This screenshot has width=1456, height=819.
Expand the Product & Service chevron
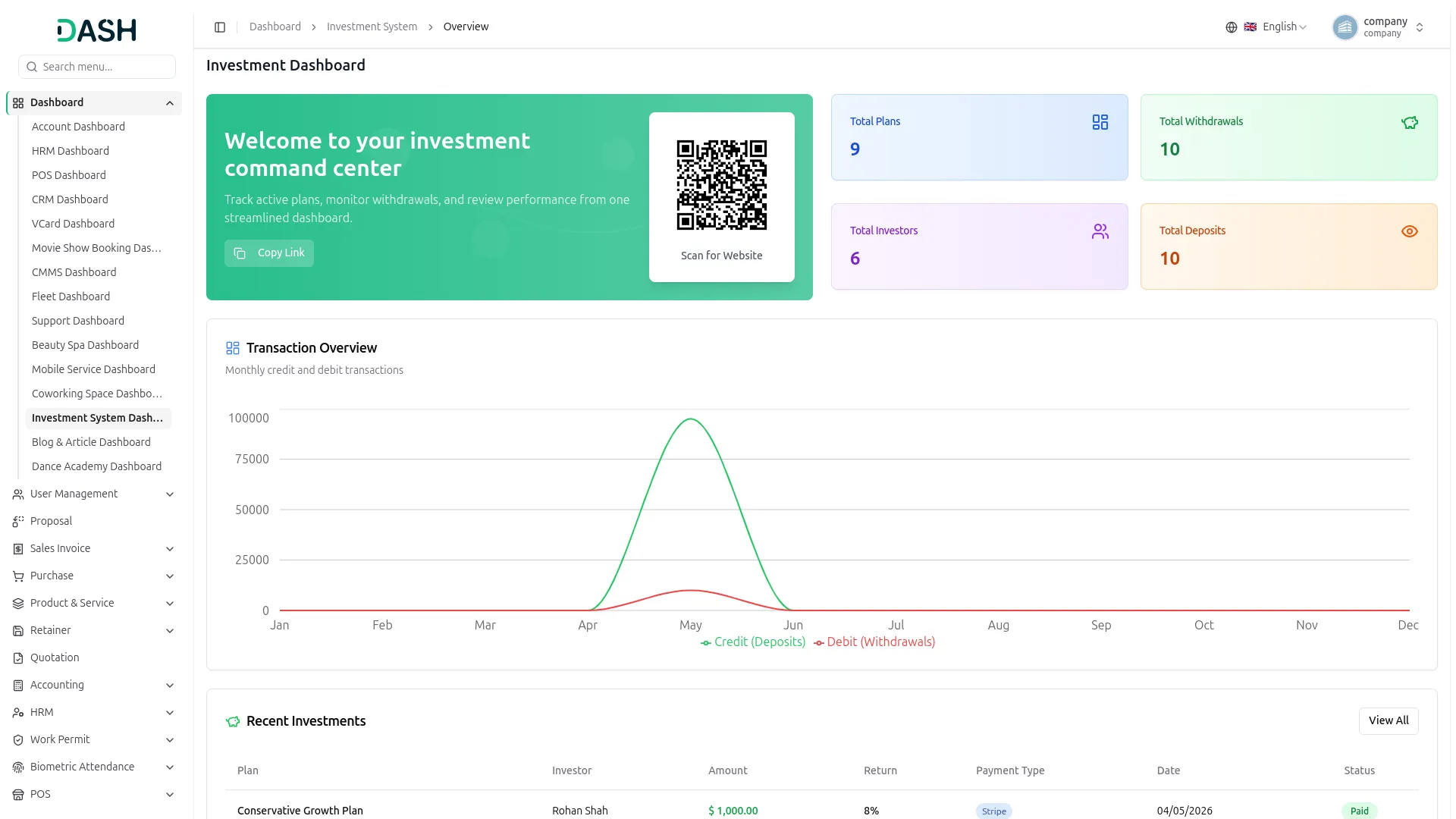[x=170, y=604]
